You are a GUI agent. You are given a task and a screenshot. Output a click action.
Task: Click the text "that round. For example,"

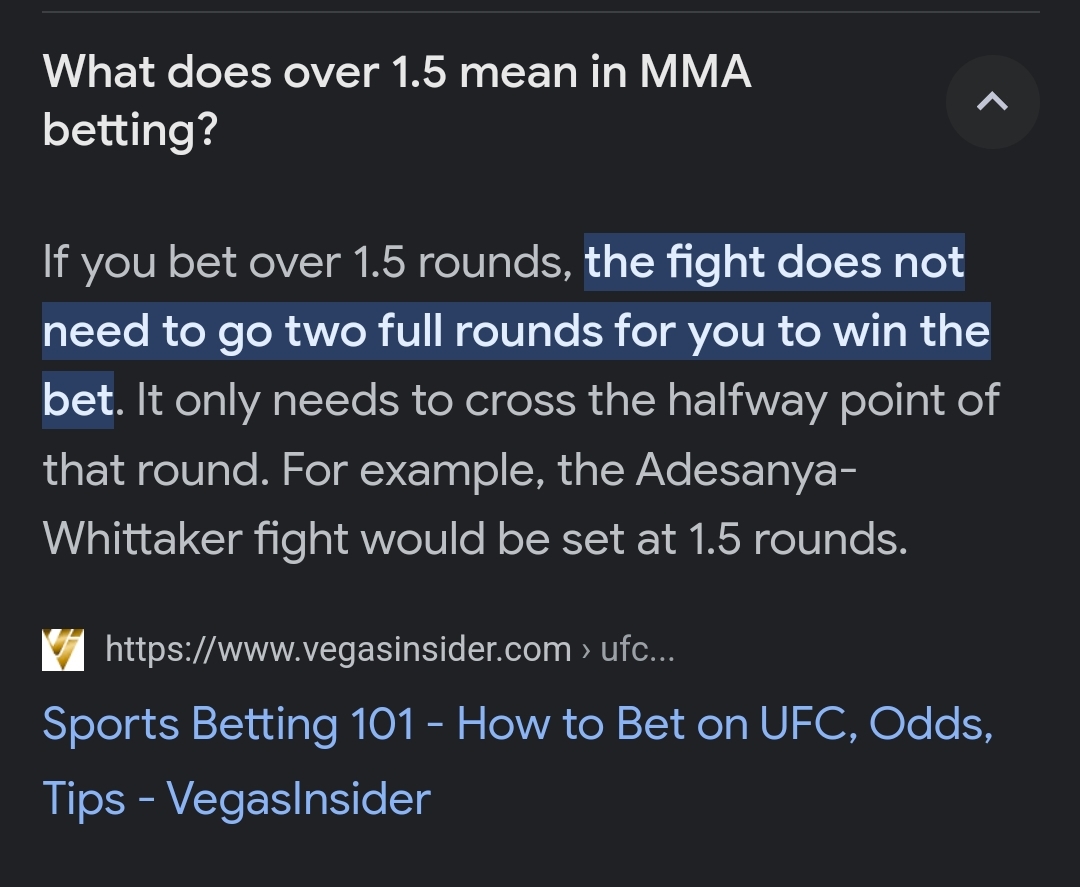tap(294, 470)
